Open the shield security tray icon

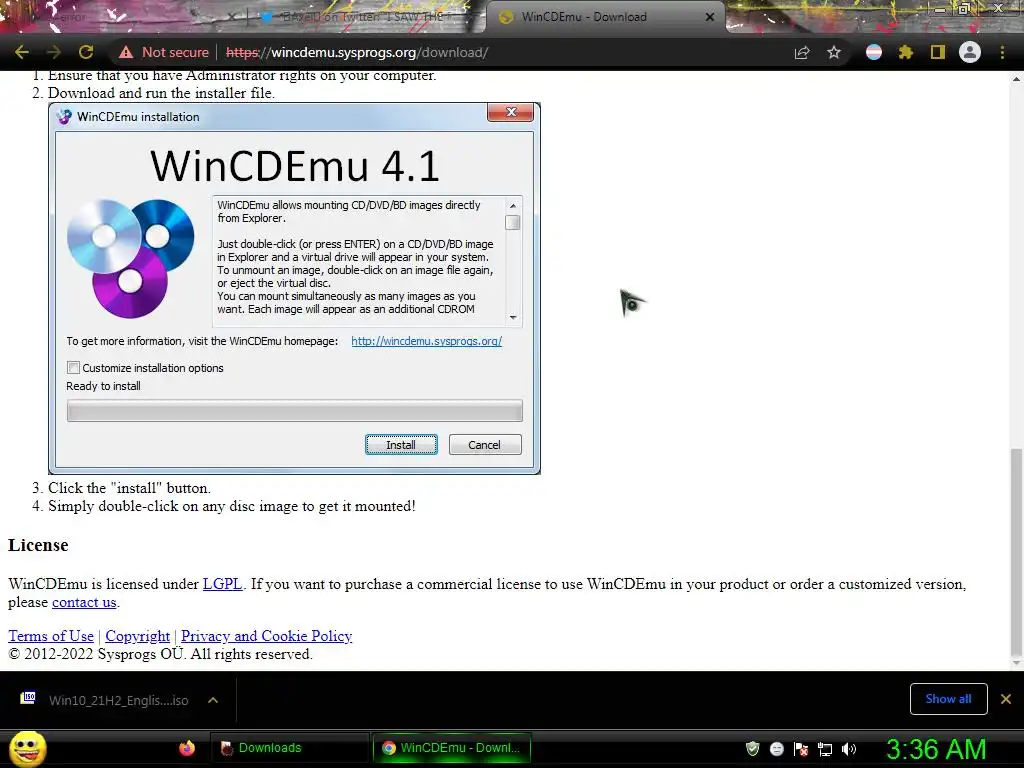pyautogui.click(x=752, y=748)
